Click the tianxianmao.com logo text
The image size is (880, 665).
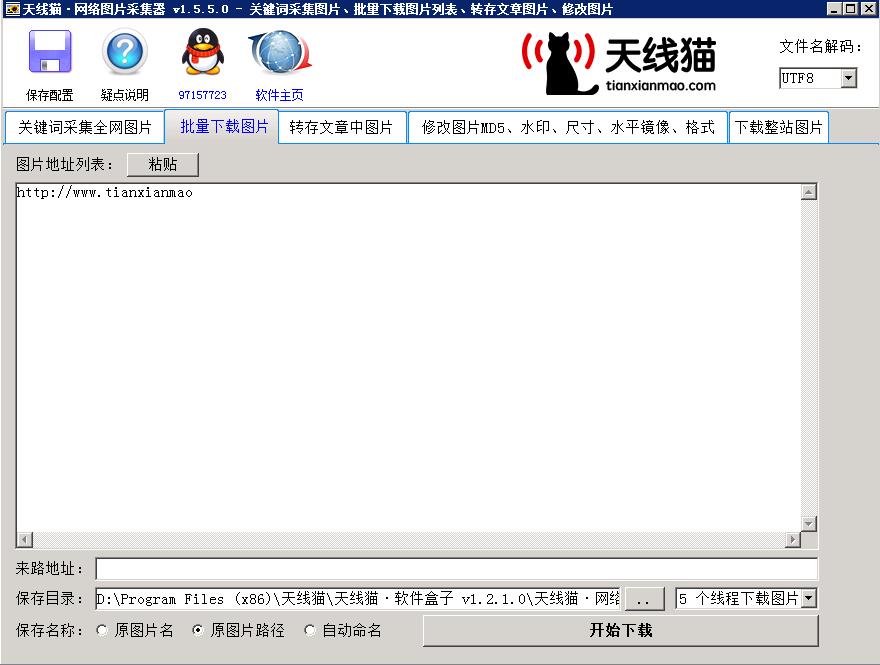[661, 85]
